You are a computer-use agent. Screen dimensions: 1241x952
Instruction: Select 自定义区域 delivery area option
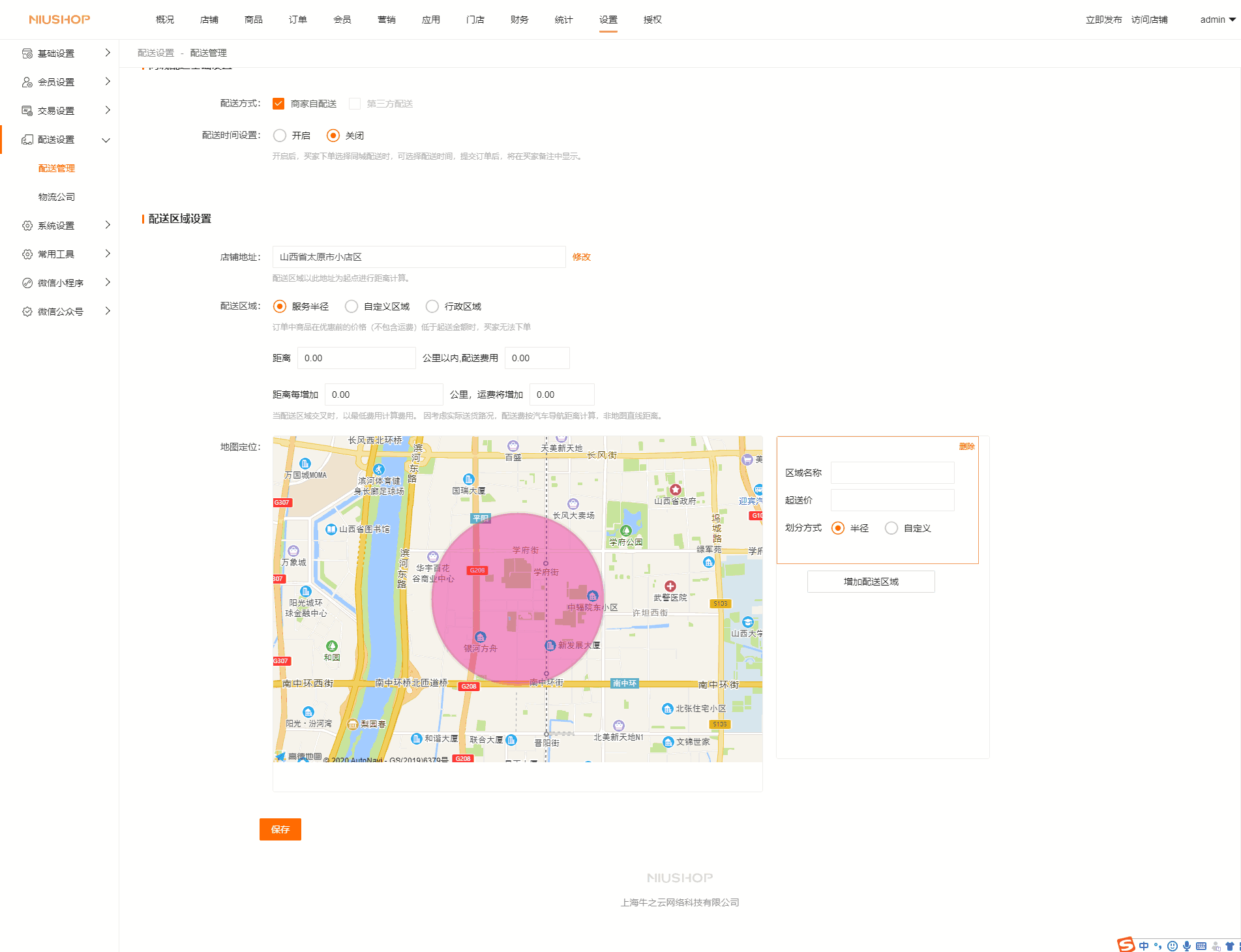(351, 306)
